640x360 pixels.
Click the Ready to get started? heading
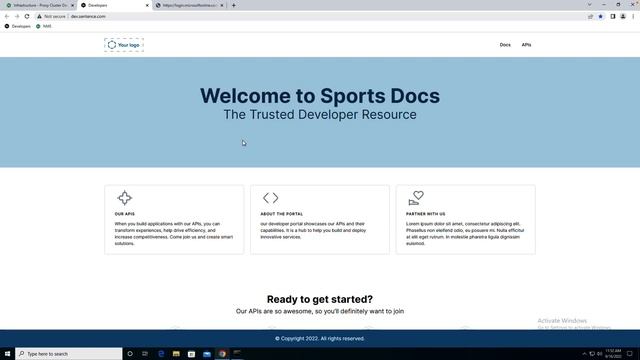click(x=320, y=299)
